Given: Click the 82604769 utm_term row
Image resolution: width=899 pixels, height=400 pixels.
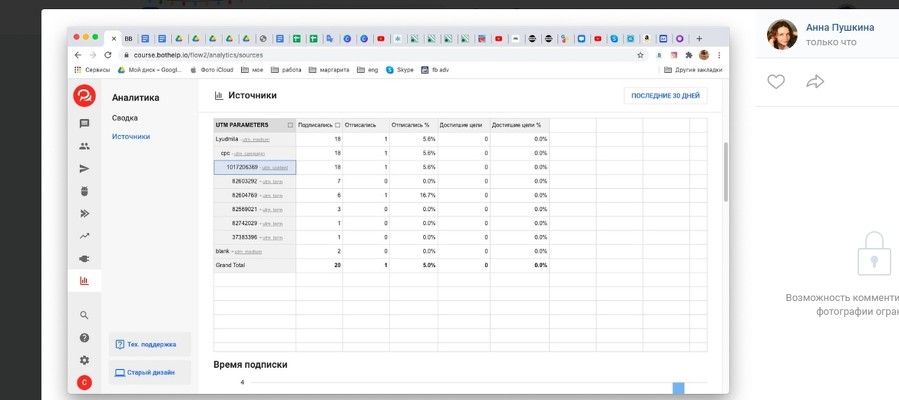Looking at the screenshot, I should pos(257,195).
